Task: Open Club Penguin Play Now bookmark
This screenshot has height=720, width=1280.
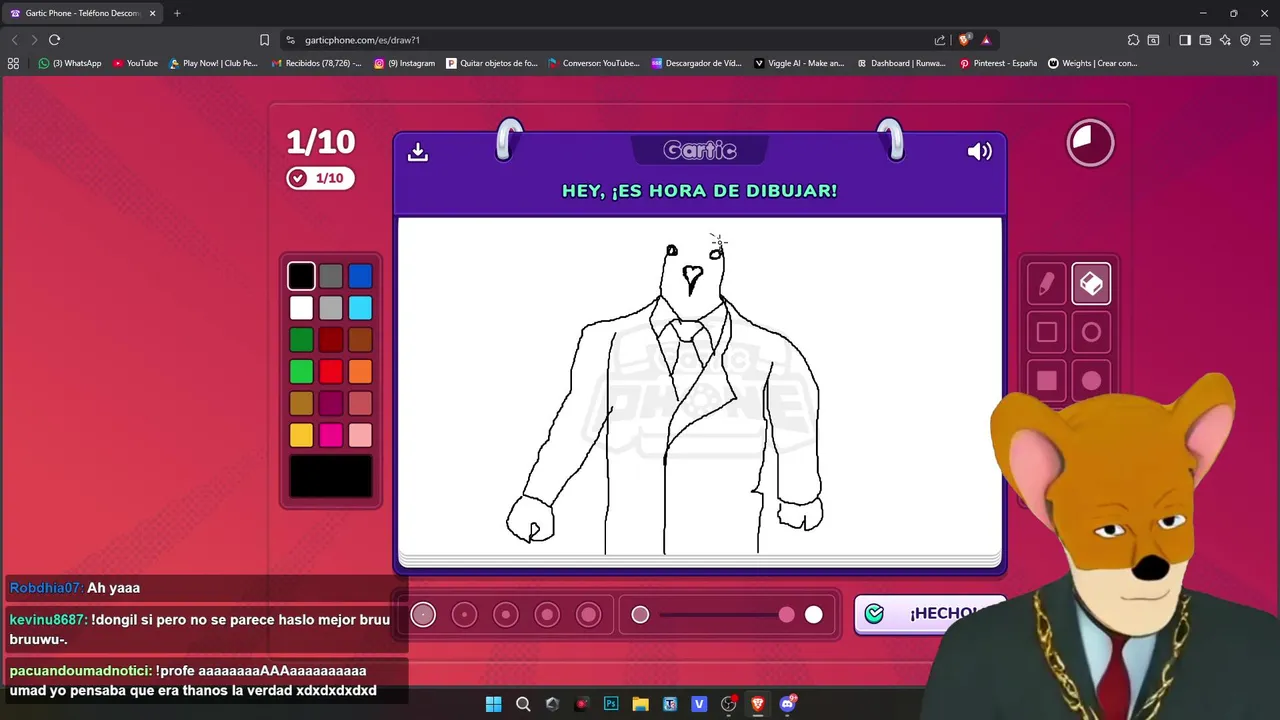Action: (x=213, y=63)
